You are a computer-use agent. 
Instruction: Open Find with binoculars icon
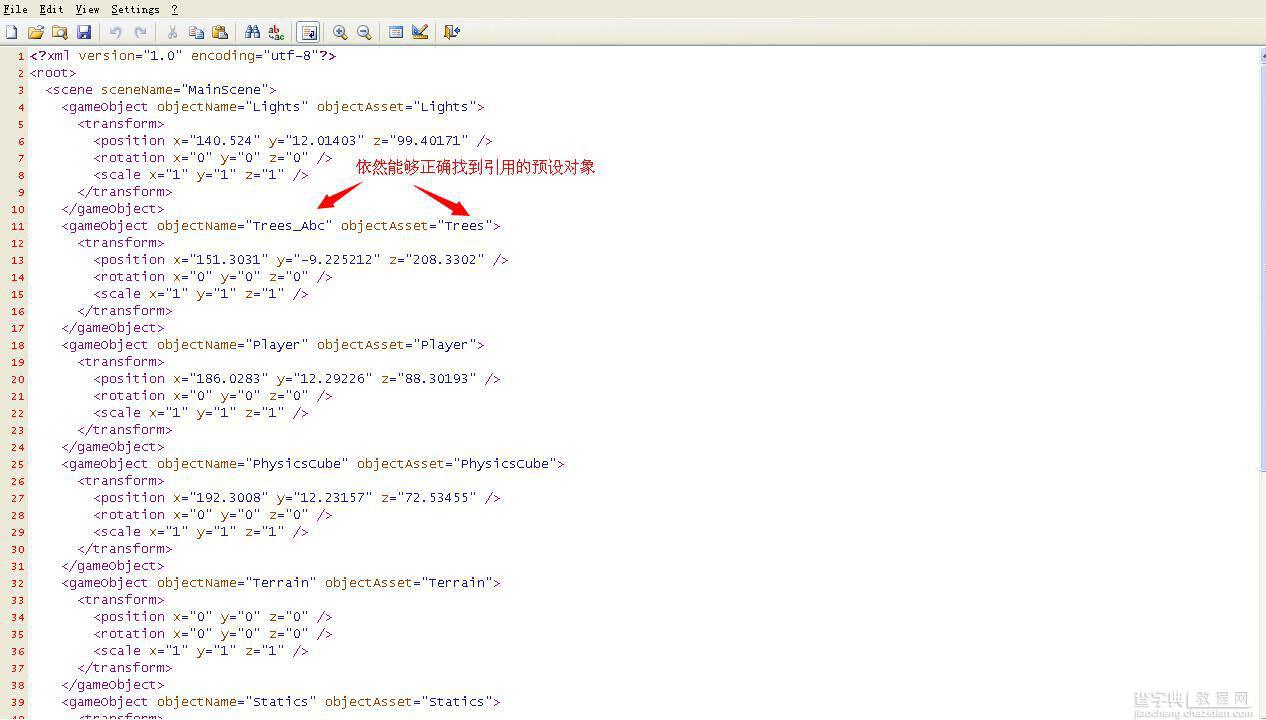point(252,32)
